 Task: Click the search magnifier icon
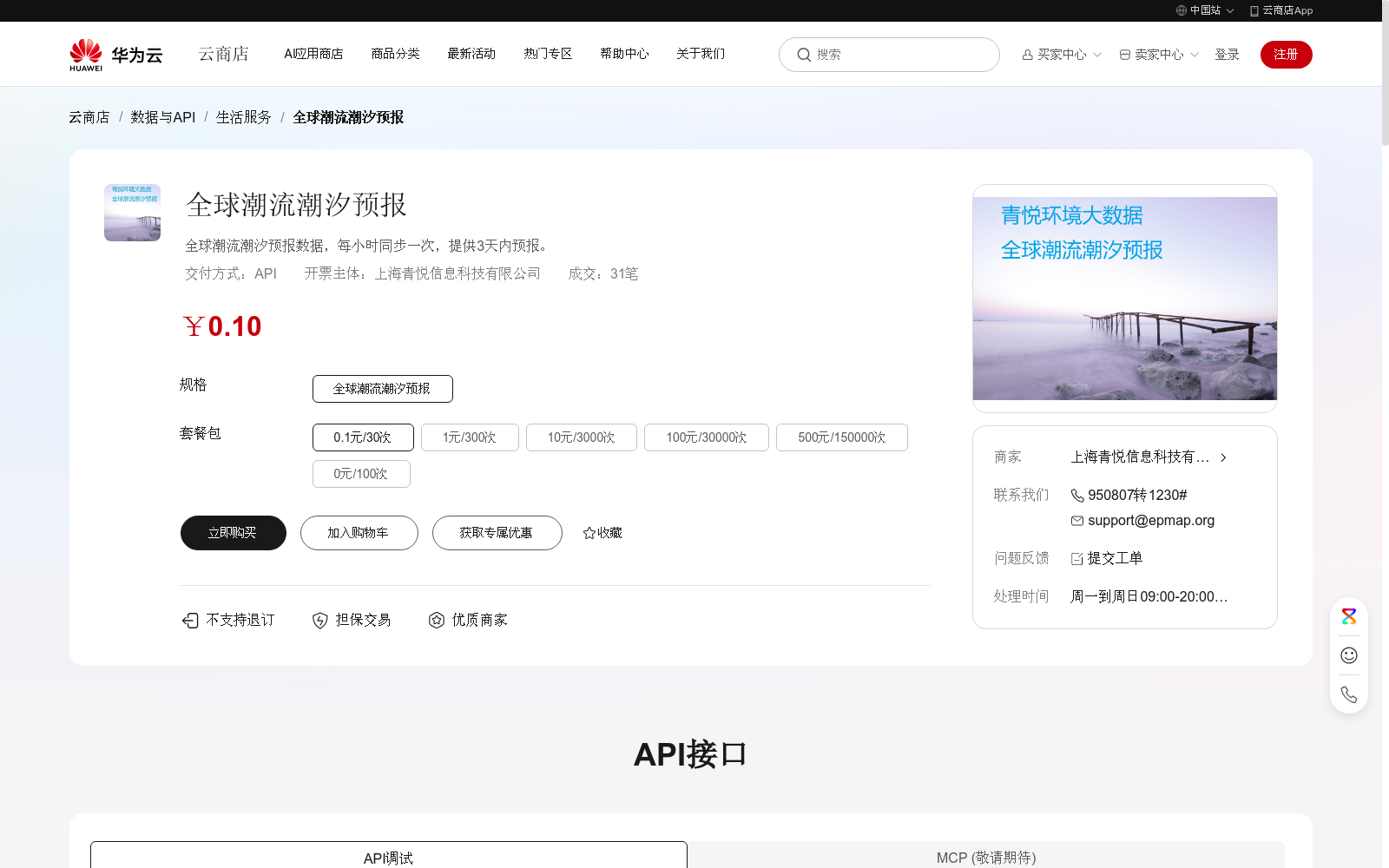coord(804,54)
